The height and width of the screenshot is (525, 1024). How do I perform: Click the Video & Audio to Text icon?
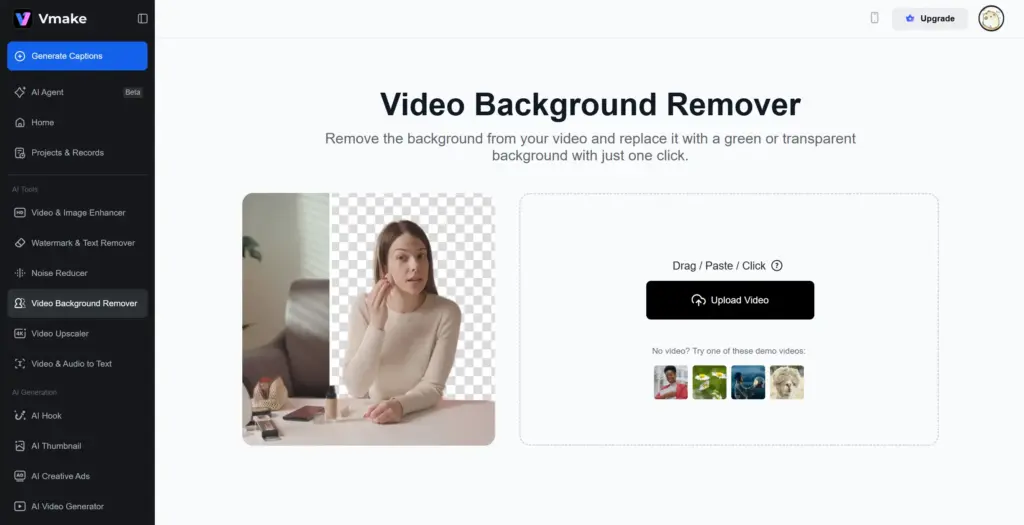click(20, 363)
